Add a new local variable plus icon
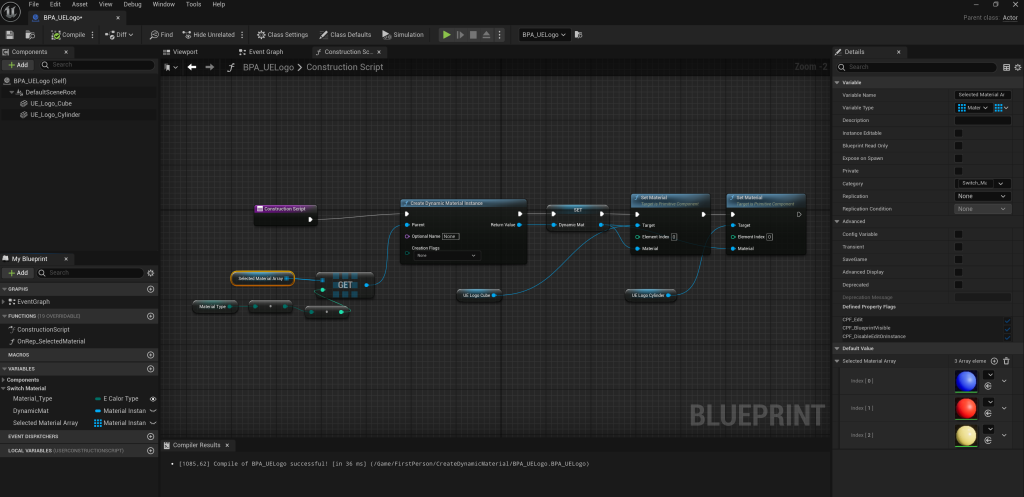Image resolution: width=1024 pixels, height=497 pixels. (x=150, y=450)
